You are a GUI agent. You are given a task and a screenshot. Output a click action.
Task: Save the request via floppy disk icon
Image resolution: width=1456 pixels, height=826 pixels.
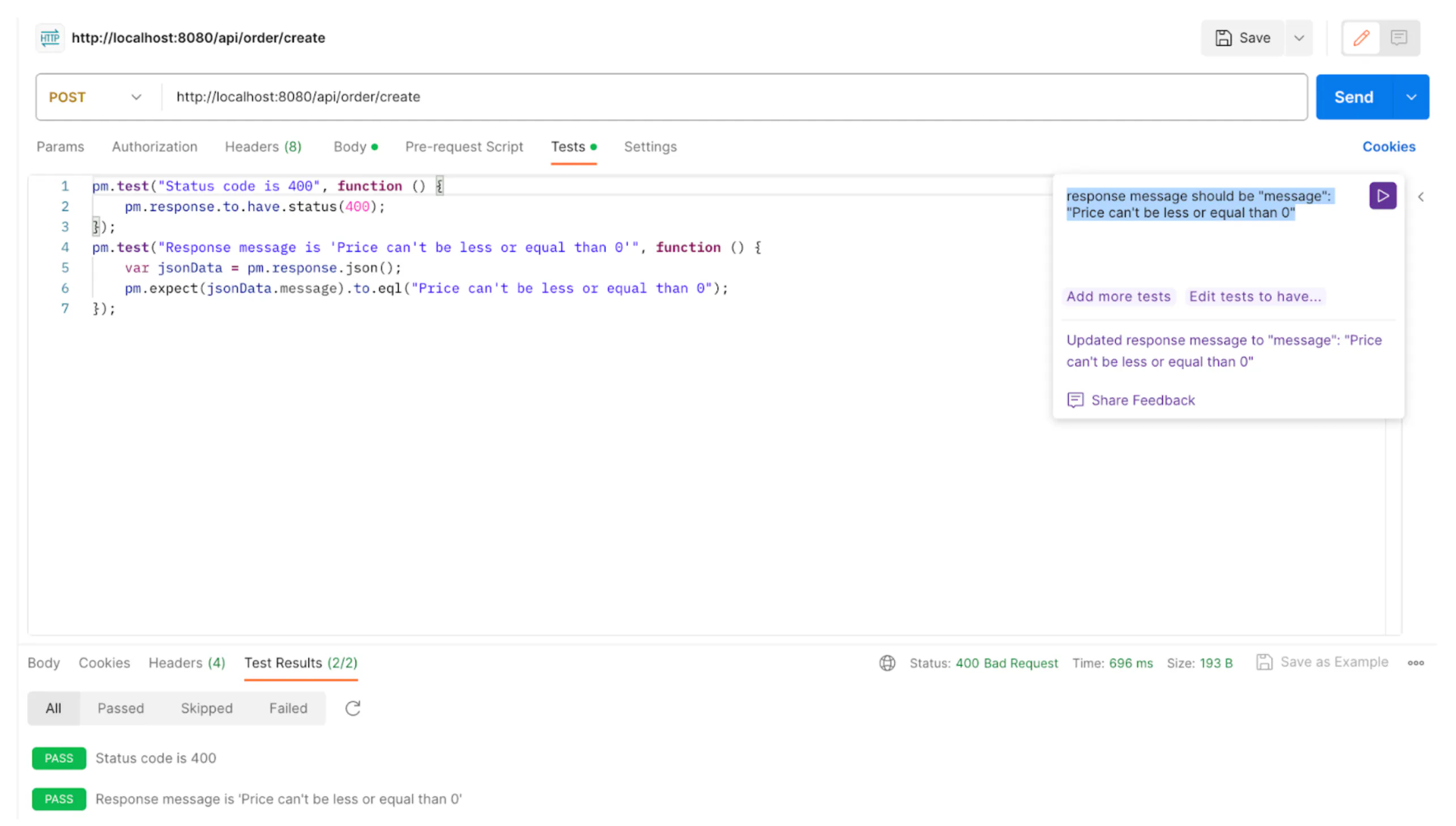click(x=1225, y=37)
